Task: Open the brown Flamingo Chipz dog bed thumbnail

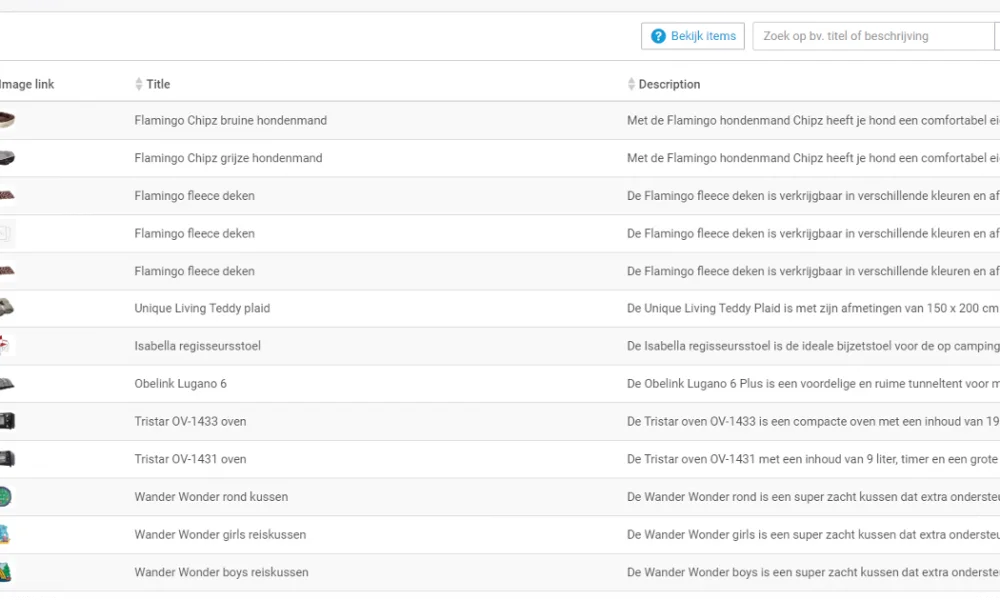Action: 7,121
